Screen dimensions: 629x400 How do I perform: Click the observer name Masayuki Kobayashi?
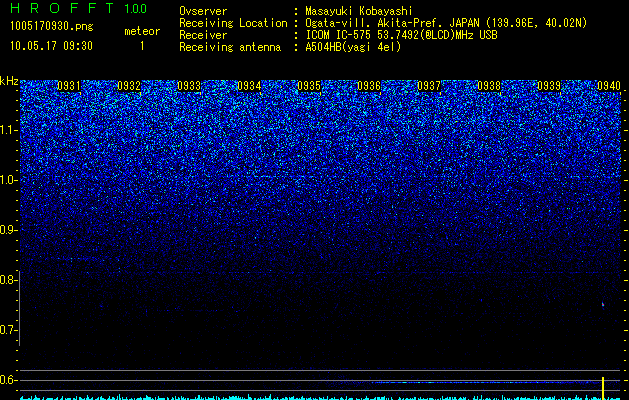359,11
